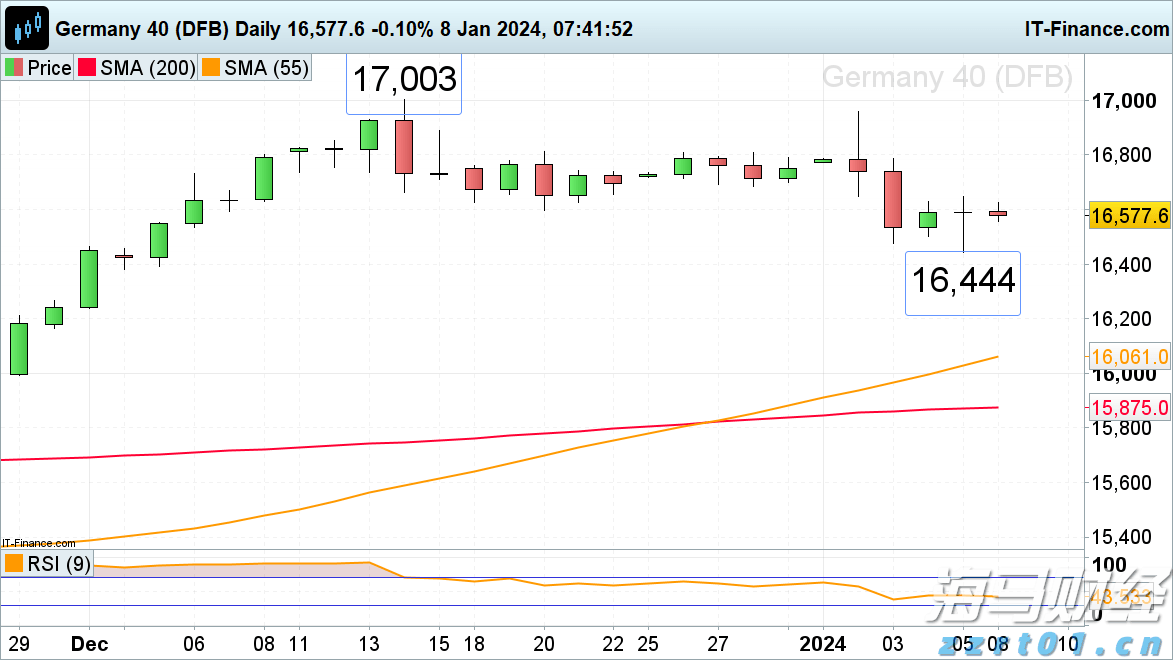Click the red 15,875.0 price tag on the right axis
1173x660 pixels.
click(1129, 407)
